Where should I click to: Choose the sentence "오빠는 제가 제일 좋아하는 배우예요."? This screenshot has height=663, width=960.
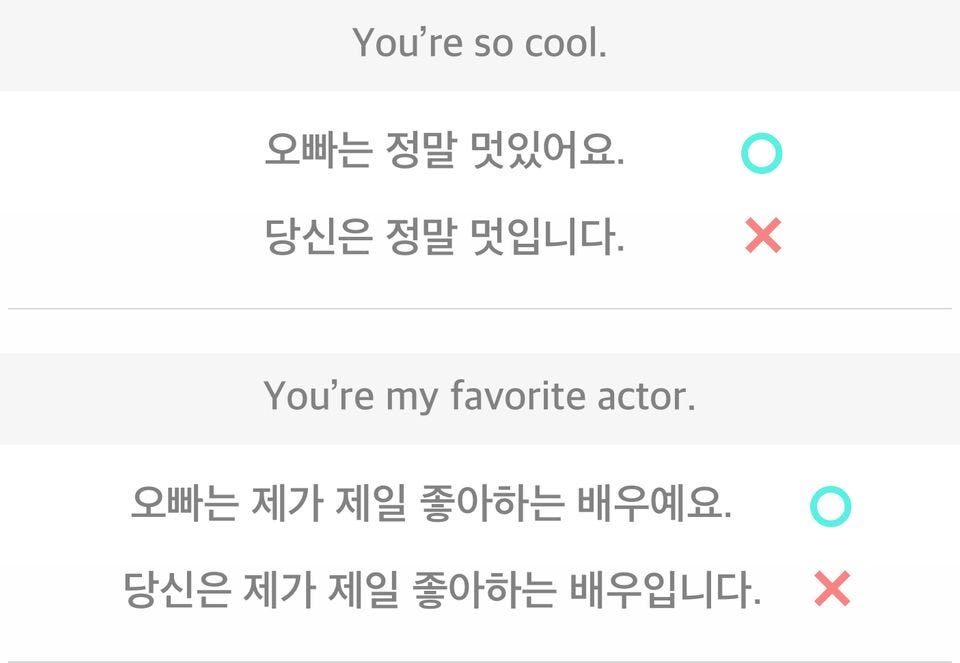coord(431,504)
